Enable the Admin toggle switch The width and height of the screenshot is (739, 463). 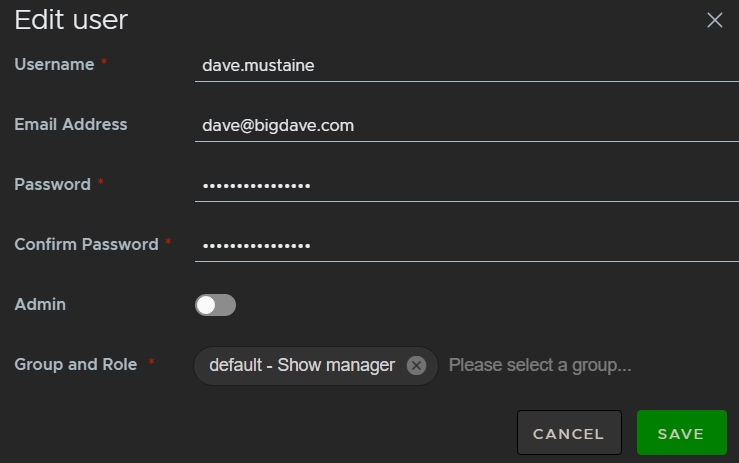point(215,305)
